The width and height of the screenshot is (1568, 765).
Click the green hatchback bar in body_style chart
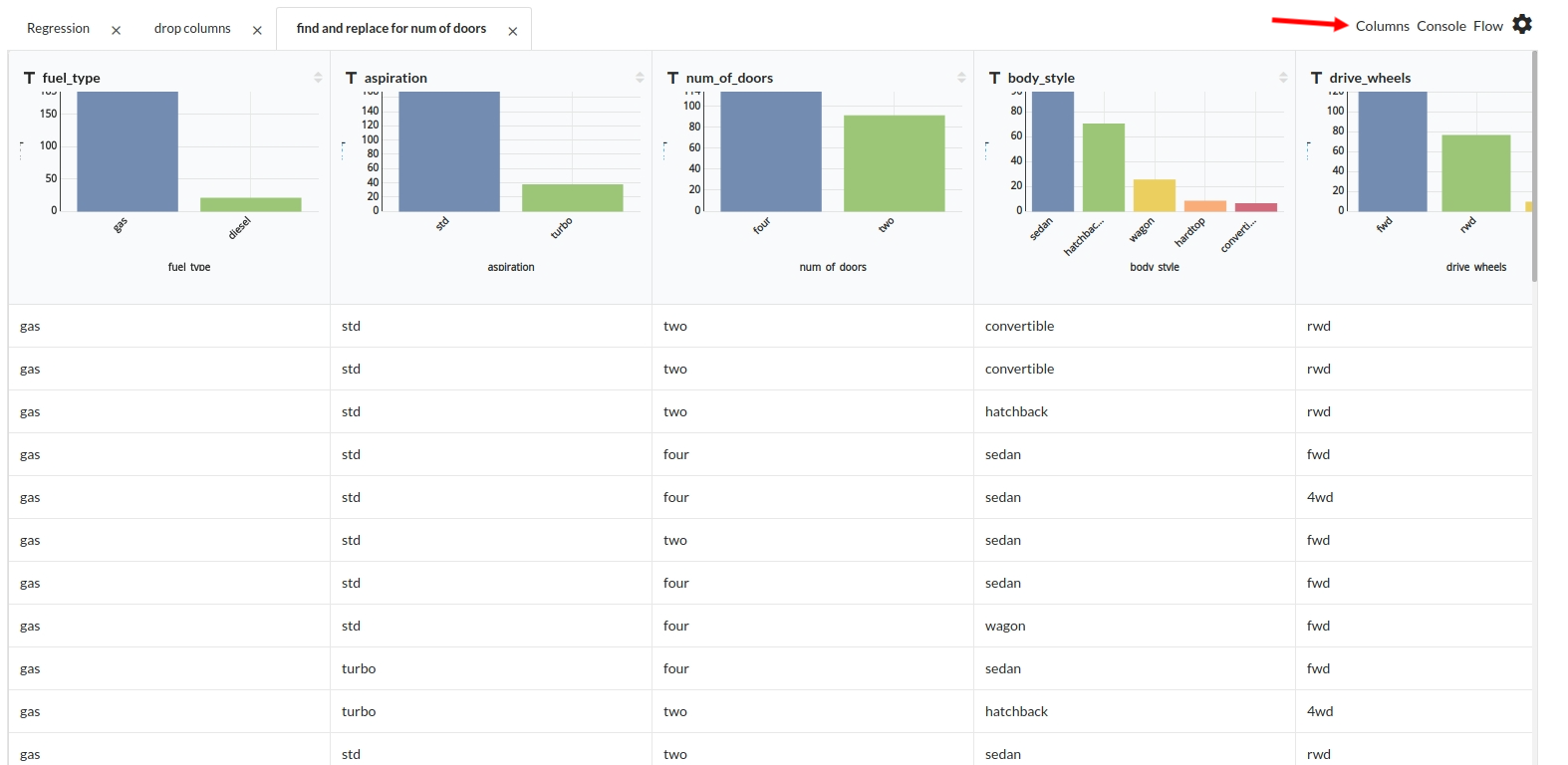point(1104,167)
